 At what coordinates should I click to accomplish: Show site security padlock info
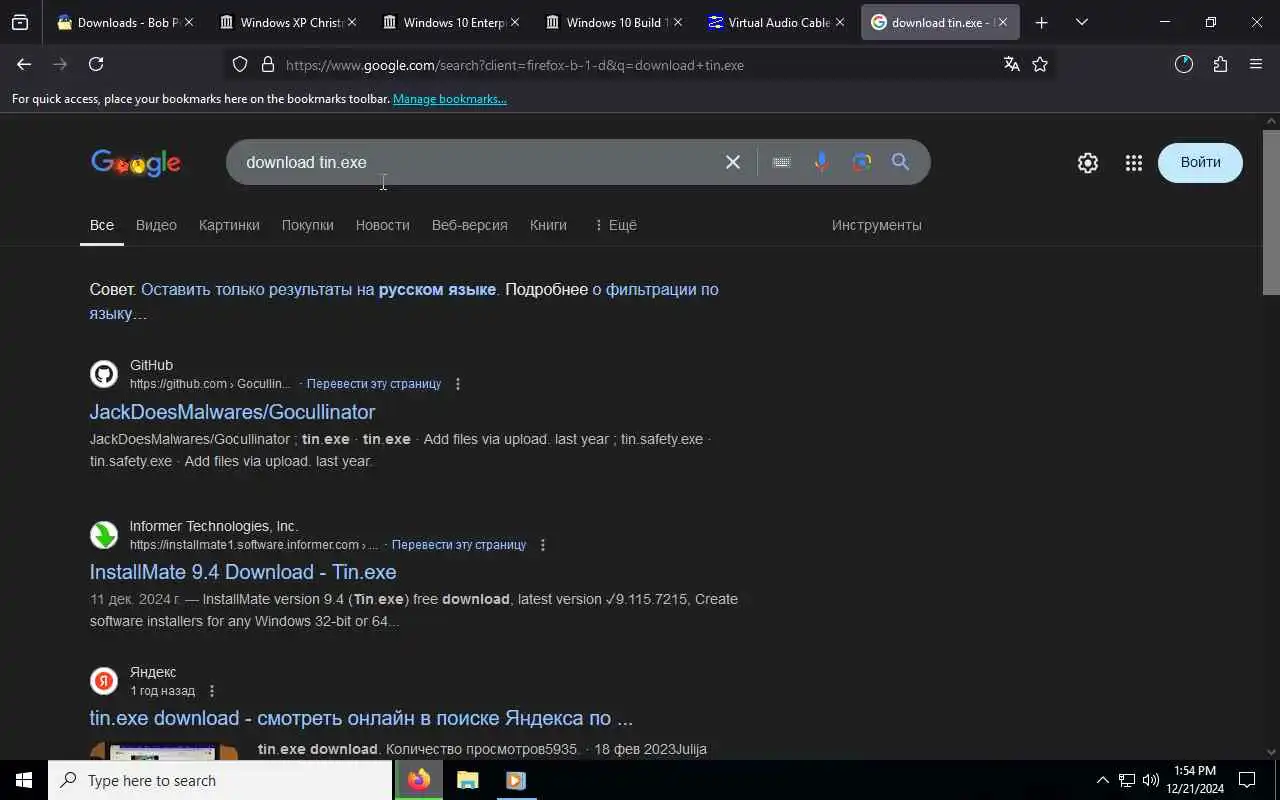[x=267, y=65]
